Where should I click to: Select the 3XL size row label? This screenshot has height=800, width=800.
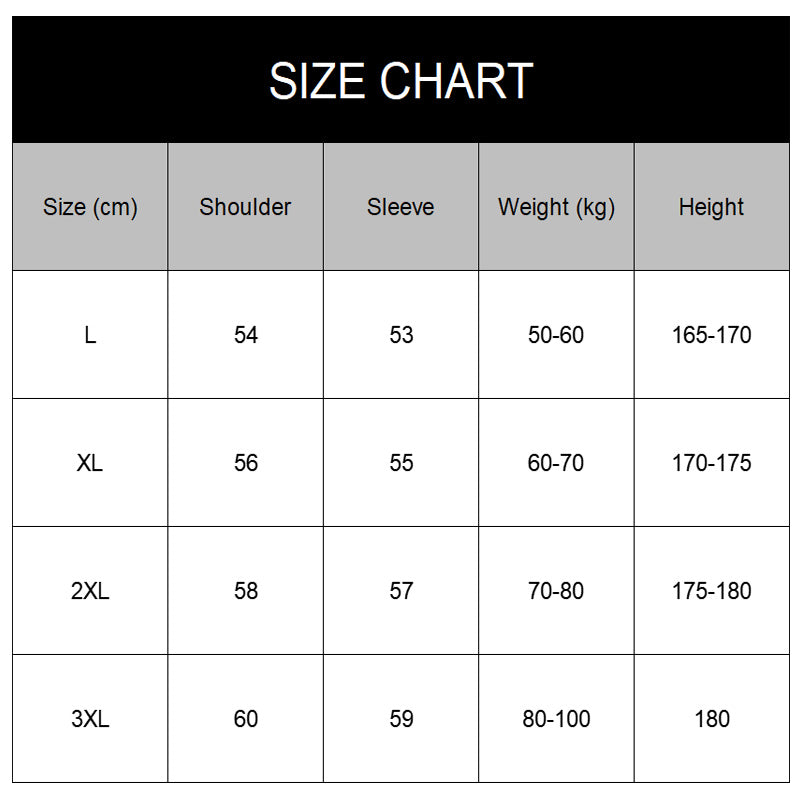pyautogui.click(x=90, y=719)
